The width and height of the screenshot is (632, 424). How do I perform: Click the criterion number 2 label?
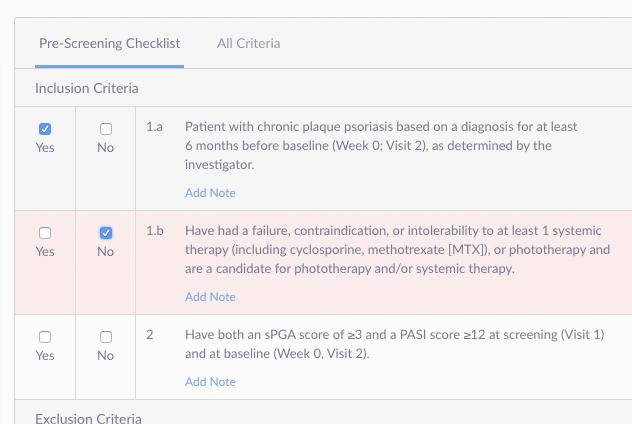coord(149,336)
